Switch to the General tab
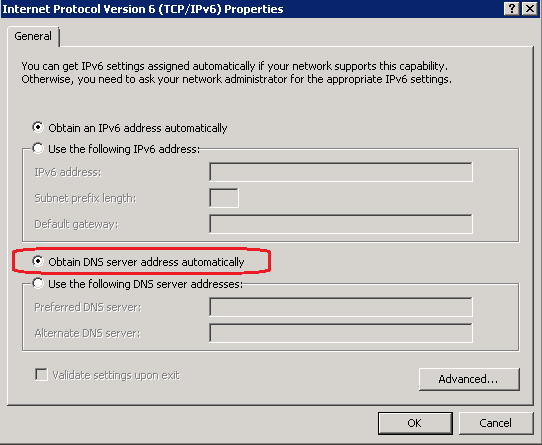Screen dimensions: 542x445 point(33,36)
